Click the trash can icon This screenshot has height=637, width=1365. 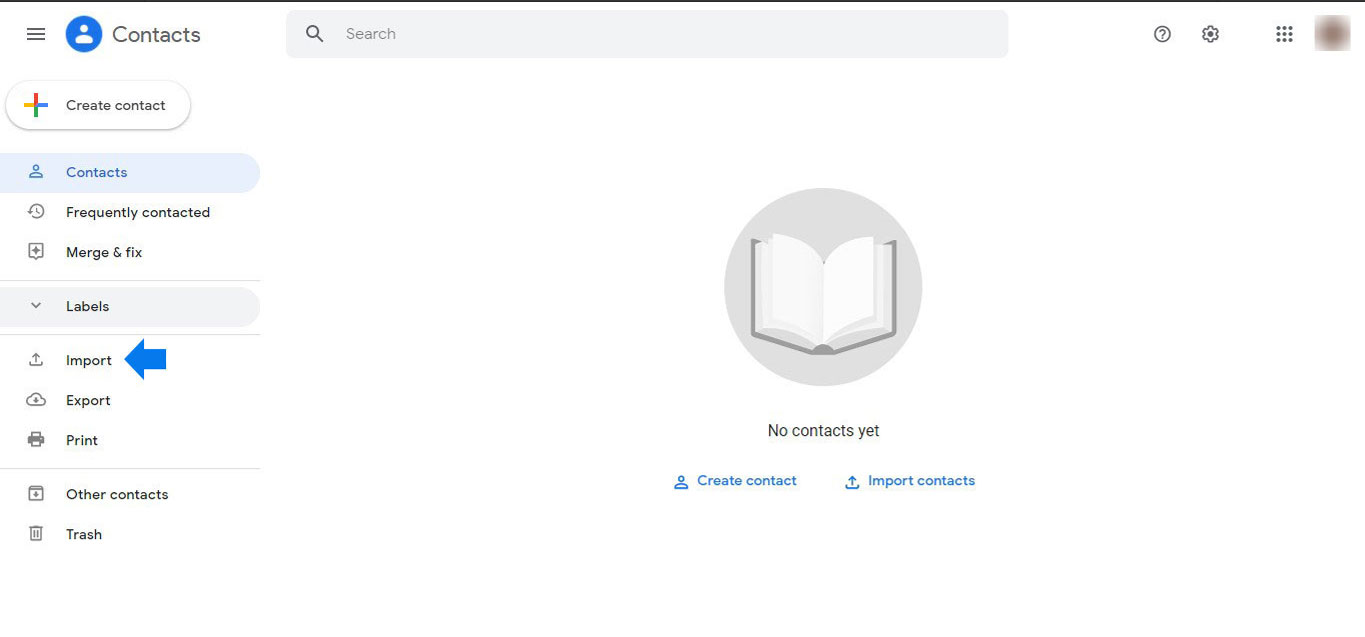click(36, 534)
